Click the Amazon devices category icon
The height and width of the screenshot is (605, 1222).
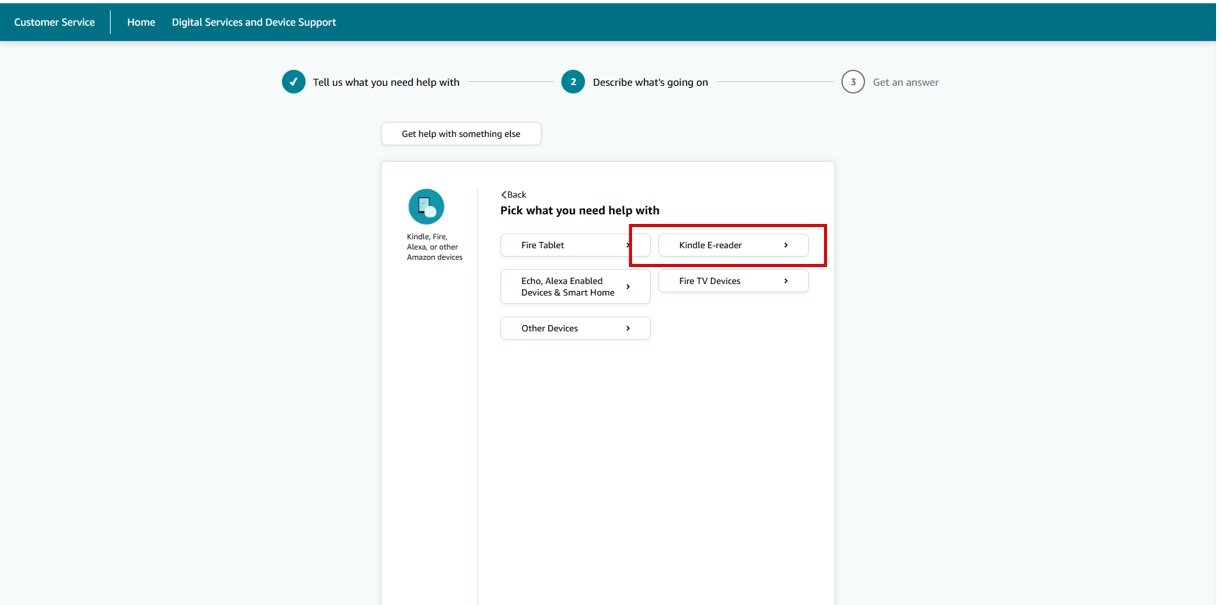(x=427, y=206)
